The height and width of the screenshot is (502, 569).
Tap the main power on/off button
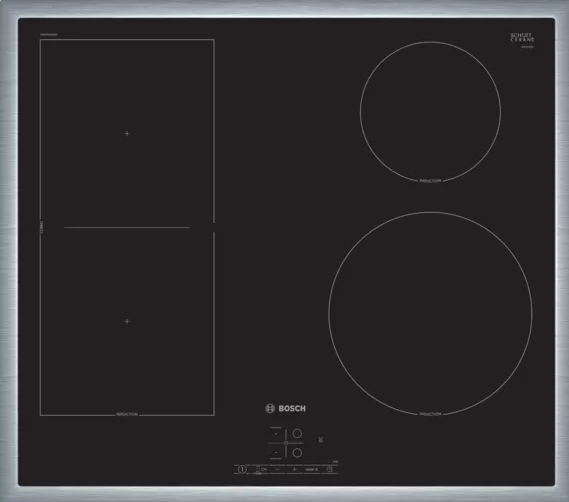(242, 469)
